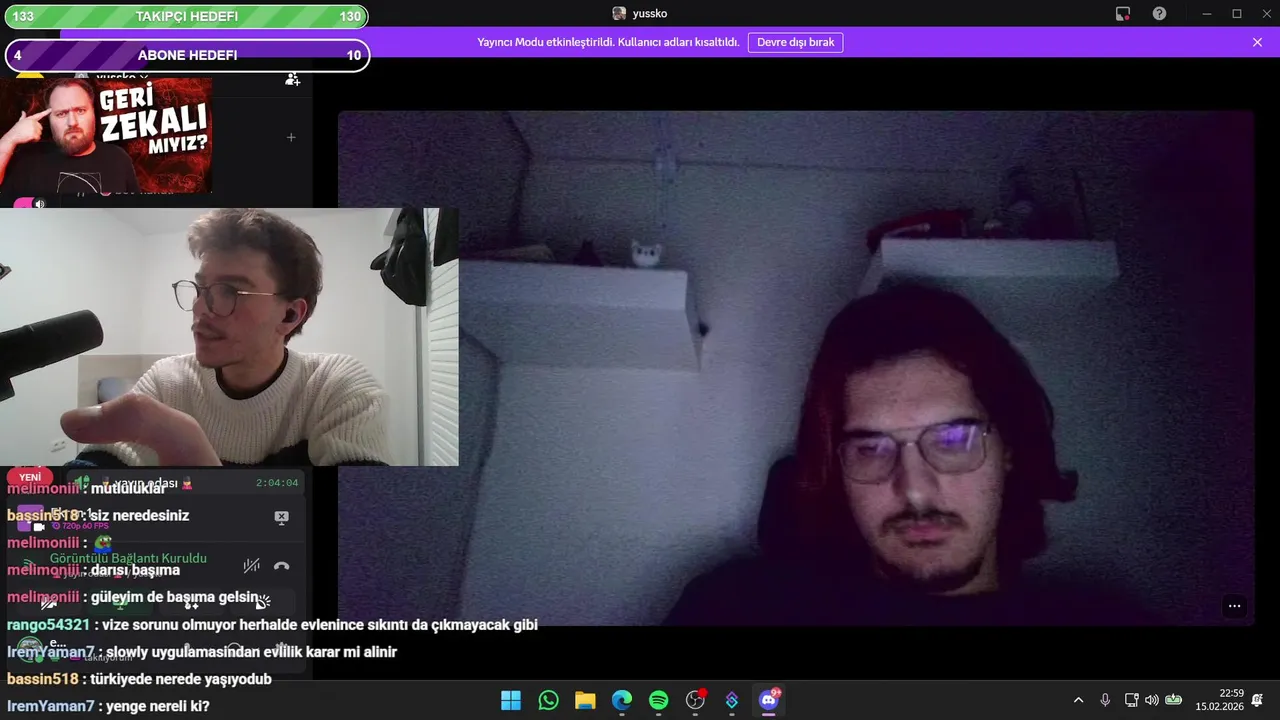The width and height of the screenshot is (1280, 720).
Task: Click the green download tray icon
Action: [x=1174, y=700]
